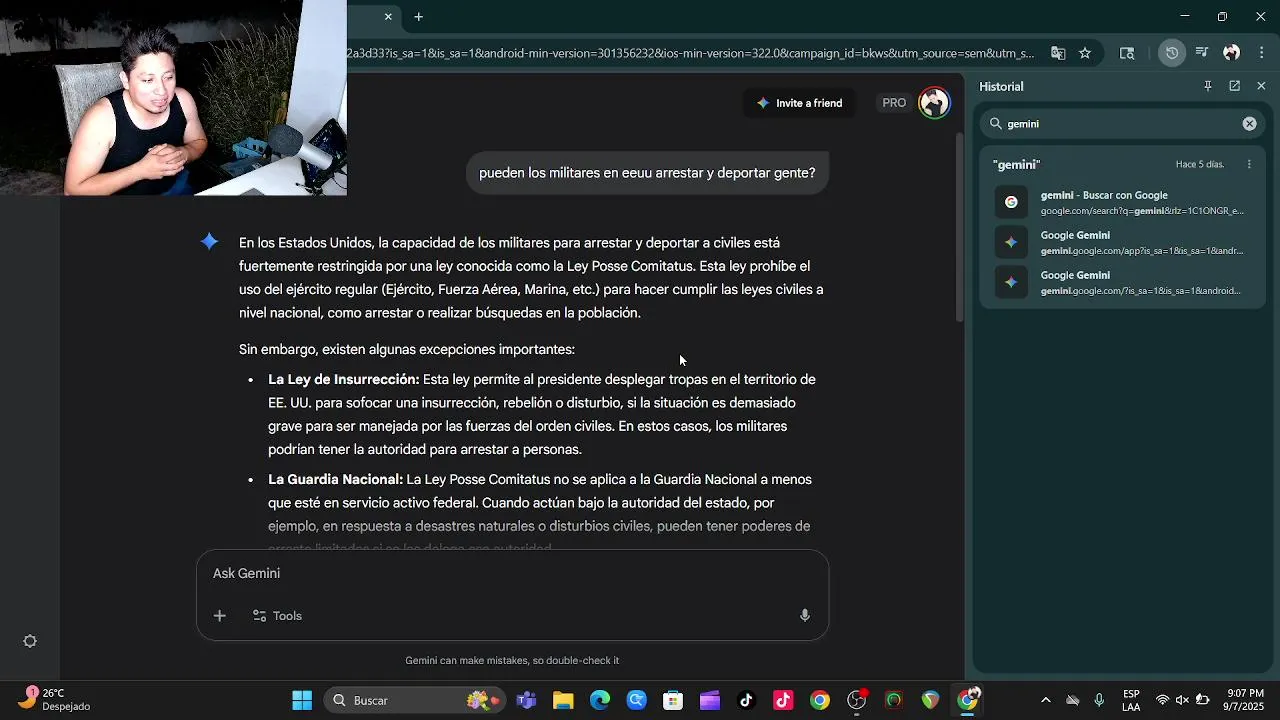
Task: Open Clipchamp purple icon in taskbar
Action: click(710, 700)
